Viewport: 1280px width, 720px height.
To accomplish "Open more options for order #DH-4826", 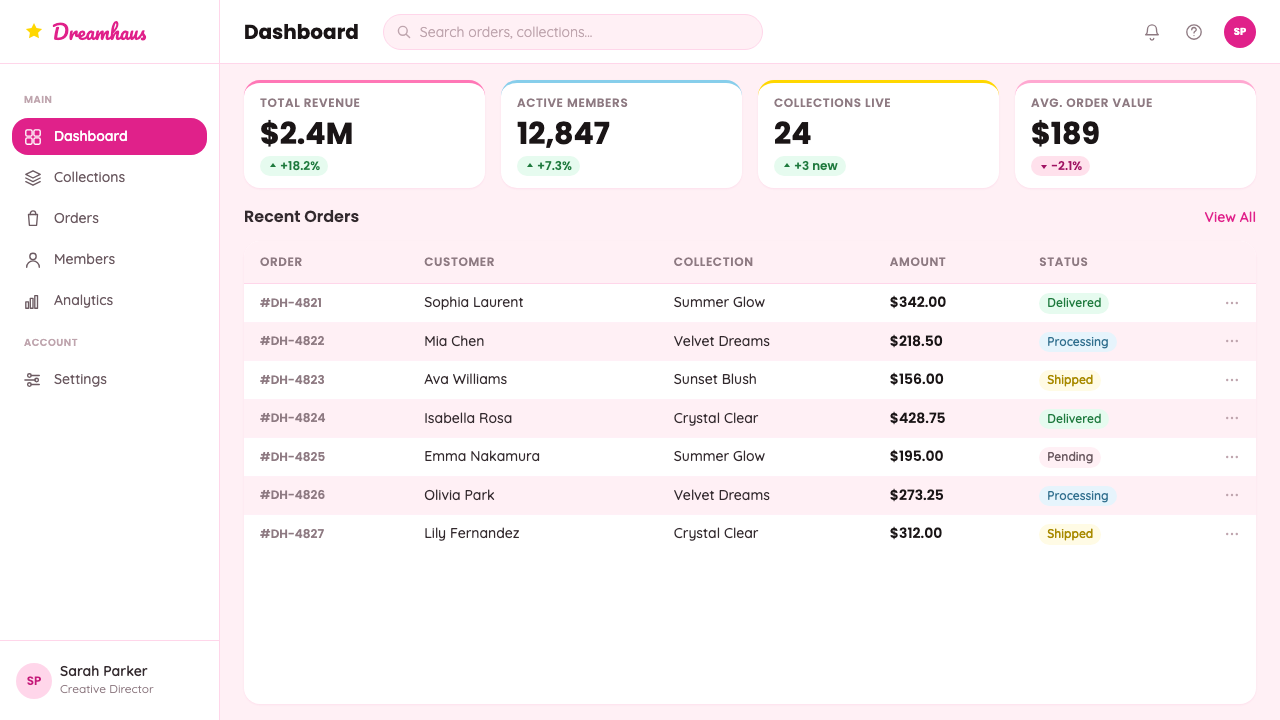I will point(1232,495).
